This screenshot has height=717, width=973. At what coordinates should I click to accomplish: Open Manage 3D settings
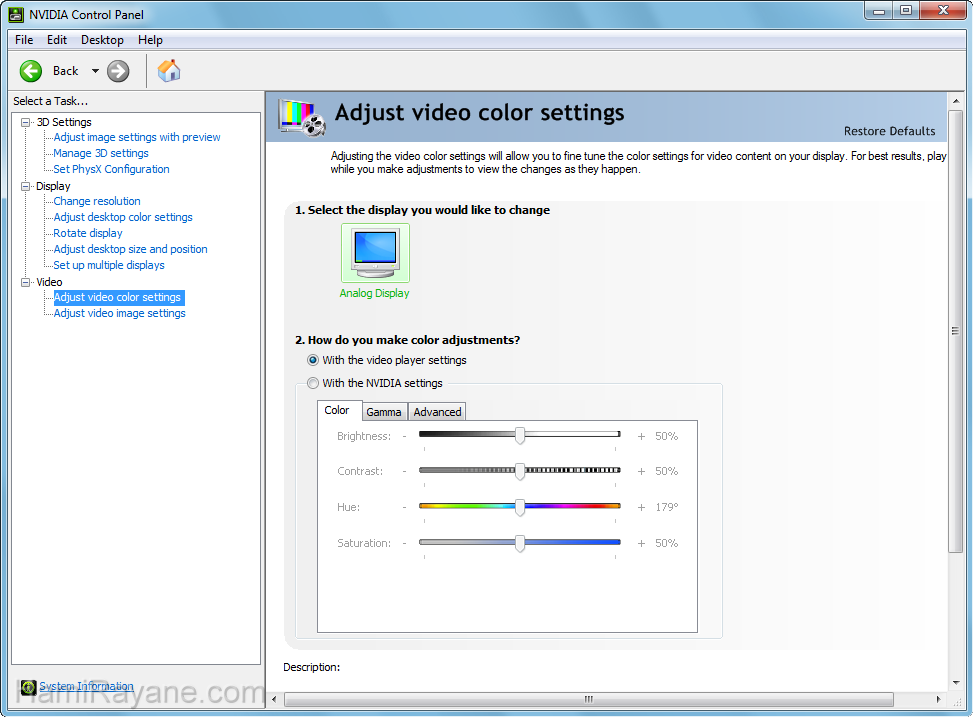(x=101, y=153)
